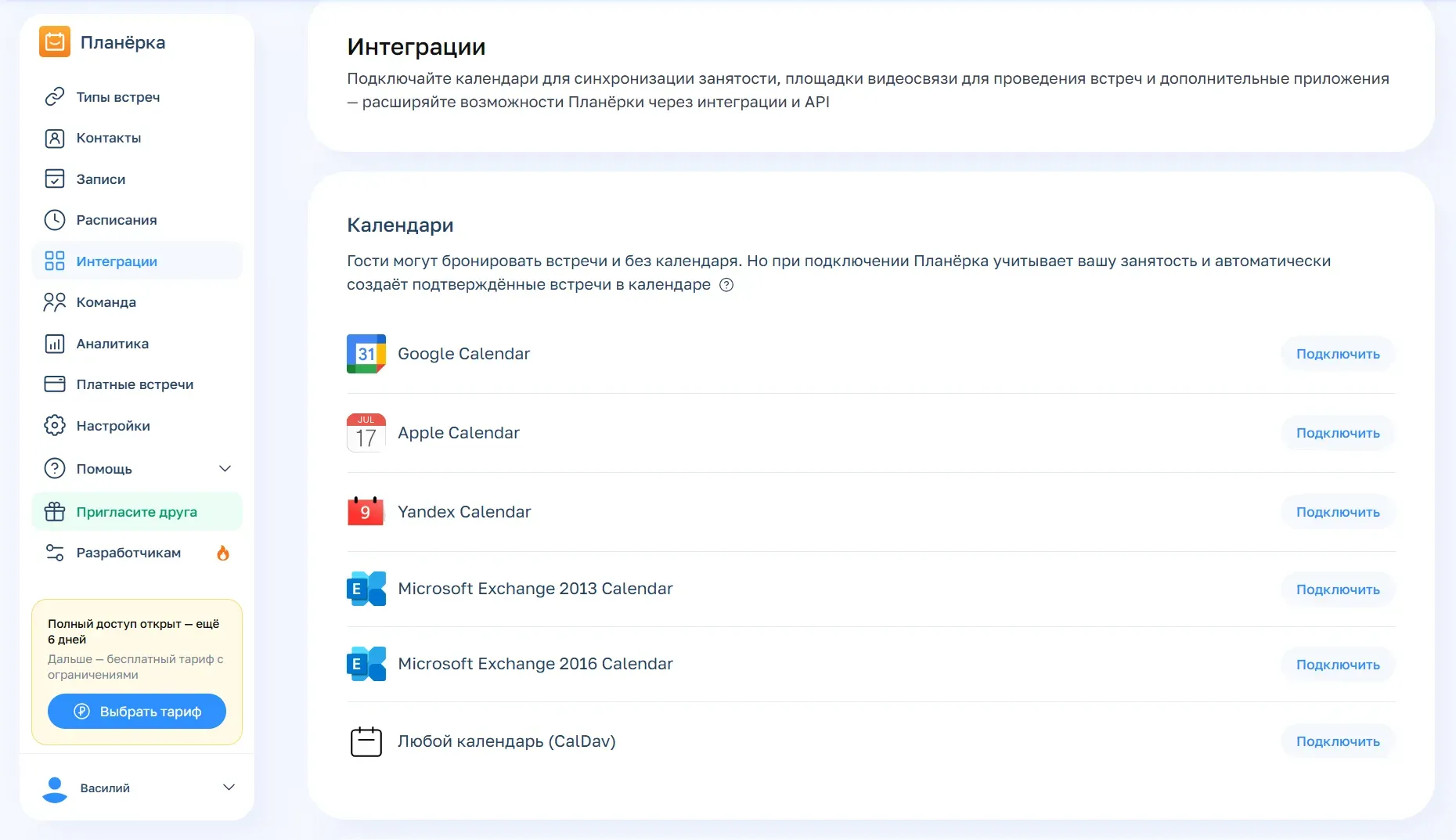Open Пригласите друга referral link
1456x840 pixels.
click(x=137, y=512)
